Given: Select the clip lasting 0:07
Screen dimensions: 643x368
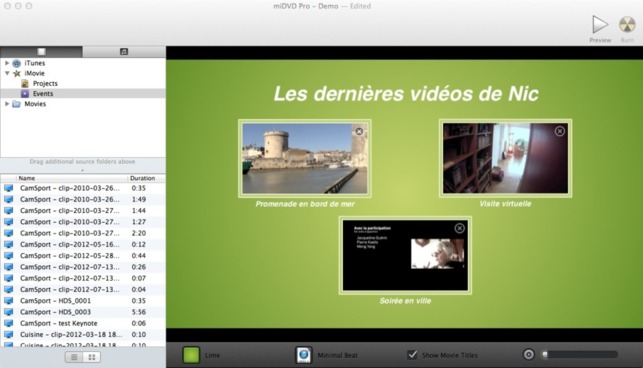Looking at the screenshot, I should pyautogui.click(x=83, y=278).
